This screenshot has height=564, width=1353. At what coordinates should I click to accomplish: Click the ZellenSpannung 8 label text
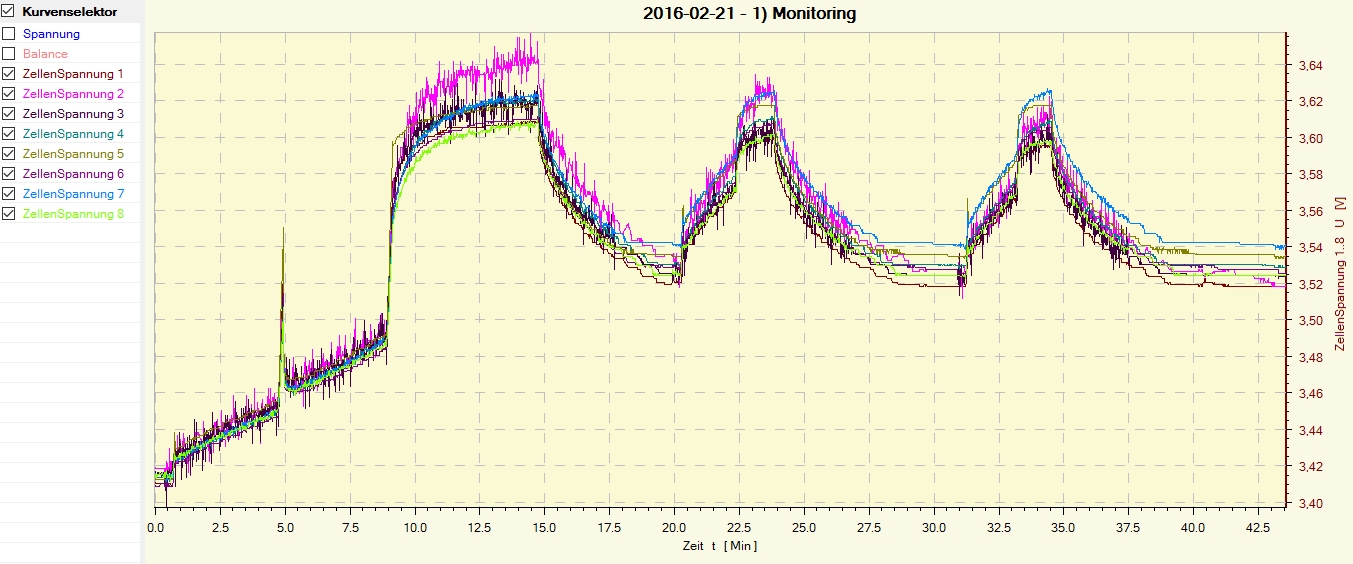(73, 214)
